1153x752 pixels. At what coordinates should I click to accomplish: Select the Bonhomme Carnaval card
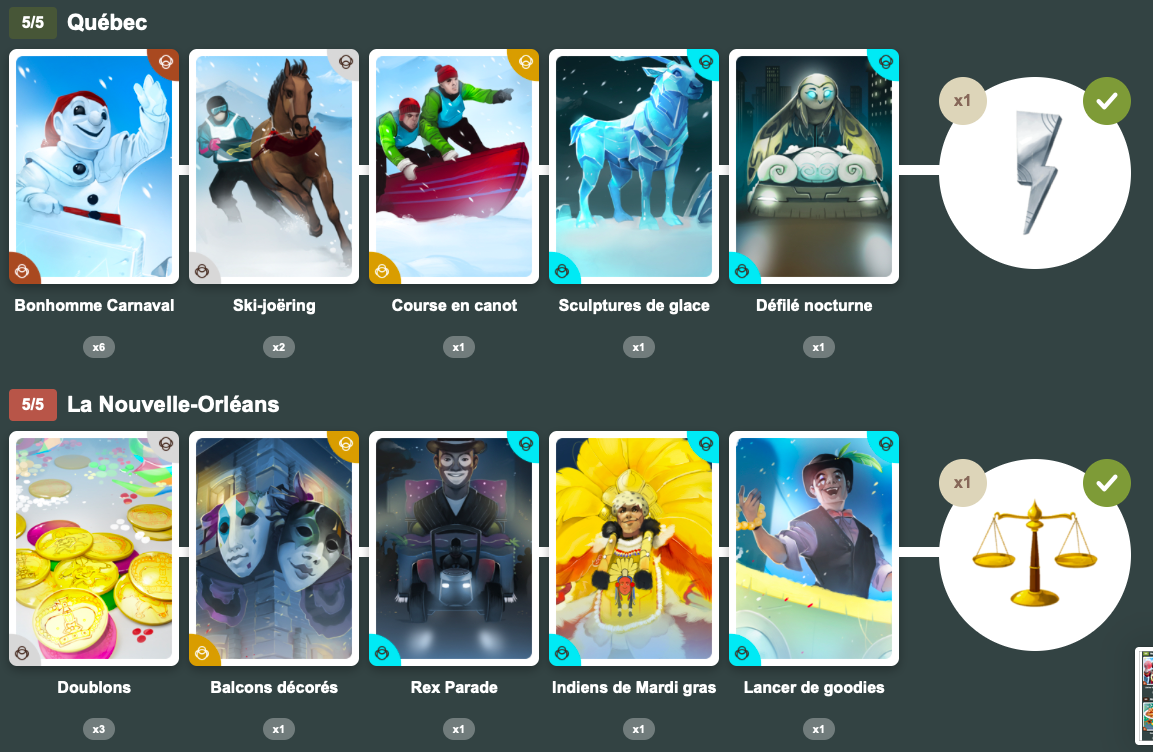pyautogui.click(x=94, y=167)
